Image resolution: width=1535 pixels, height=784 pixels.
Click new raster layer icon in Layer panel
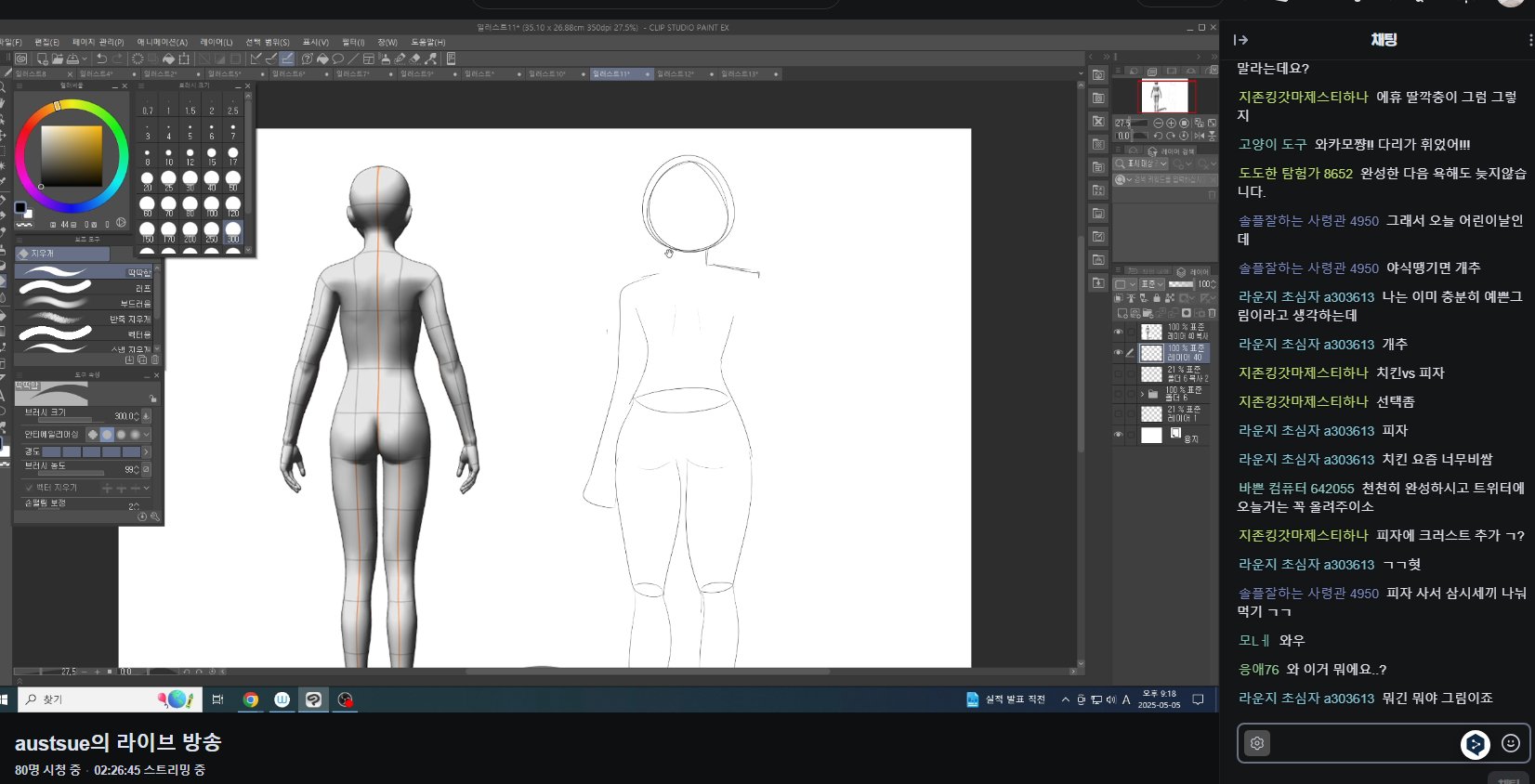pos(1122,313)
